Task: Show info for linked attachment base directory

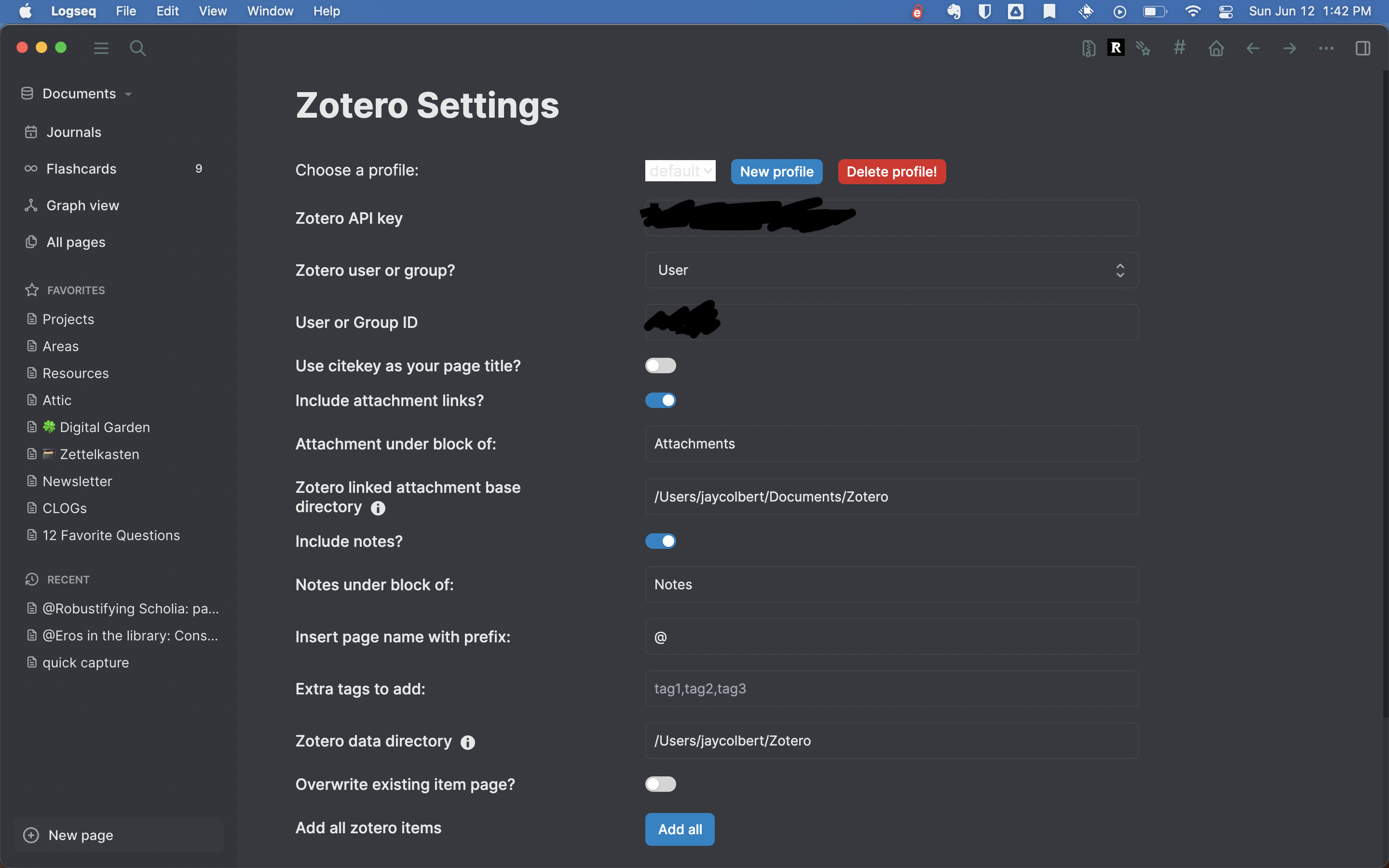Action: [x=378, y=508]
